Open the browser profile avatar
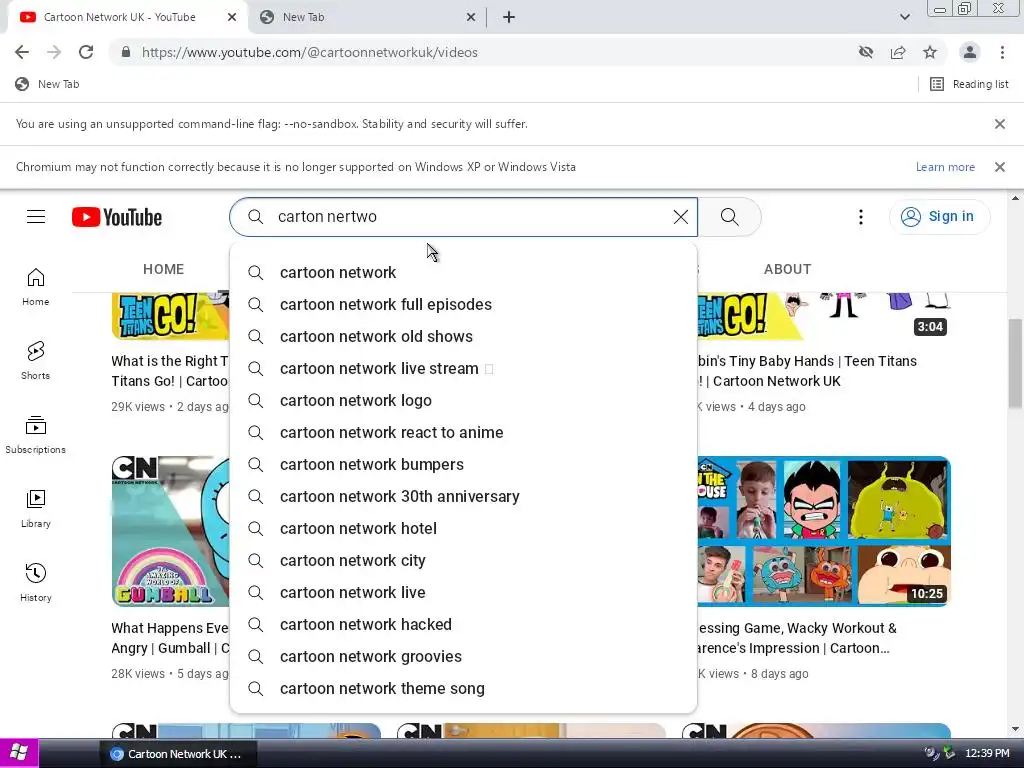Screen dimensions: 1024x768 pos(970,52)
